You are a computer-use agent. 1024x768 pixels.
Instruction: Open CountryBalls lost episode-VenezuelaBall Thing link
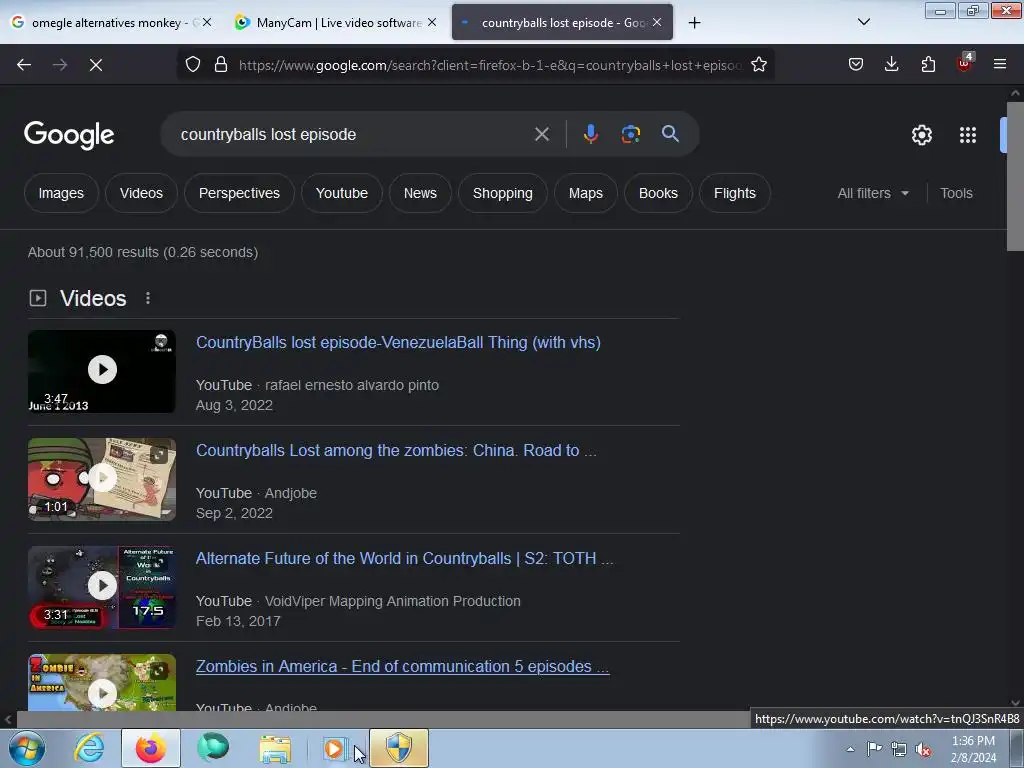coord(398,342)
